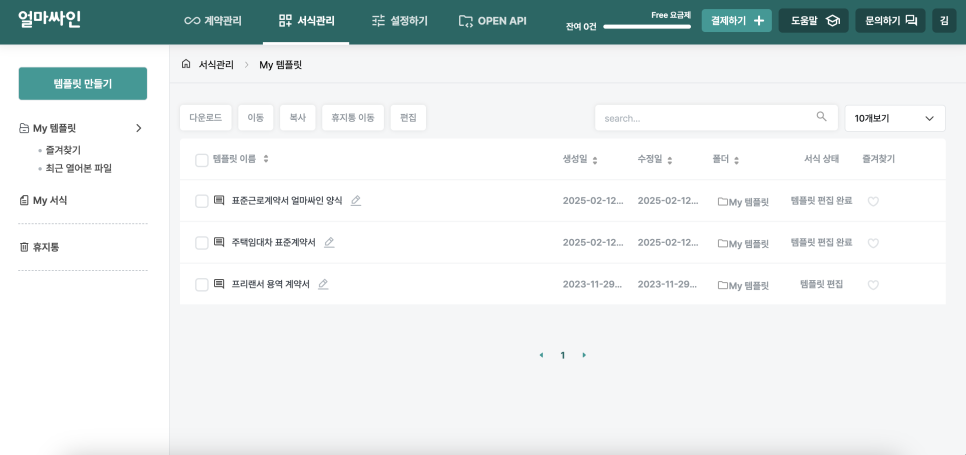
Task: Click the 서식관리 breadcrumb link
Action: (x=216, y=65)
